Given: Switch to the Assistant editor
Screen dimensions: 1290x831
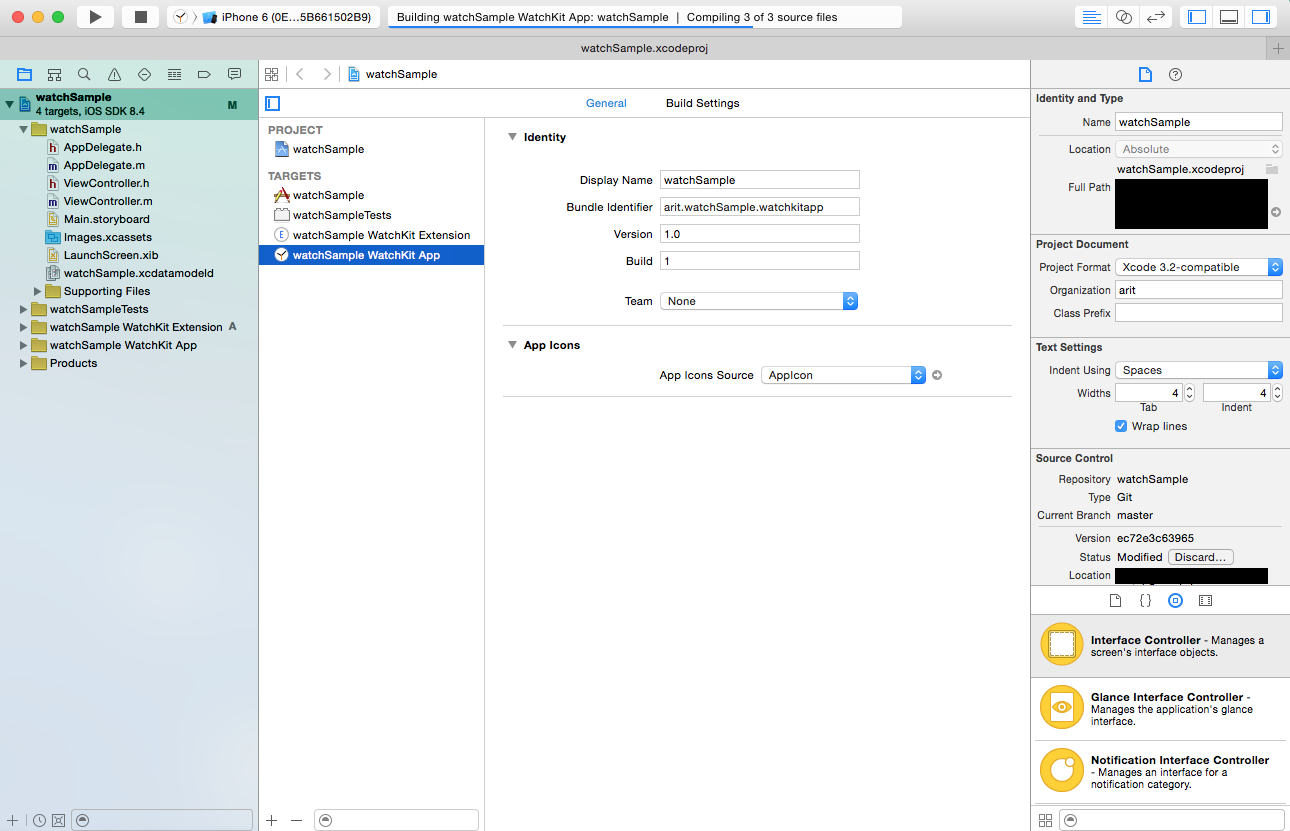Looking at the screenshot, I should tap(1124, 17).
